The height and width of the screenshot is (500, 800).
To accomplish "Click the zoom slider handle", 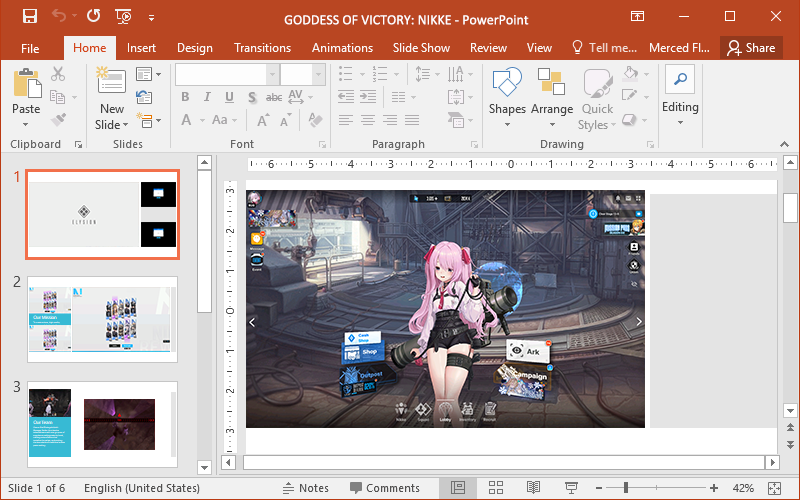I will 626,488.
